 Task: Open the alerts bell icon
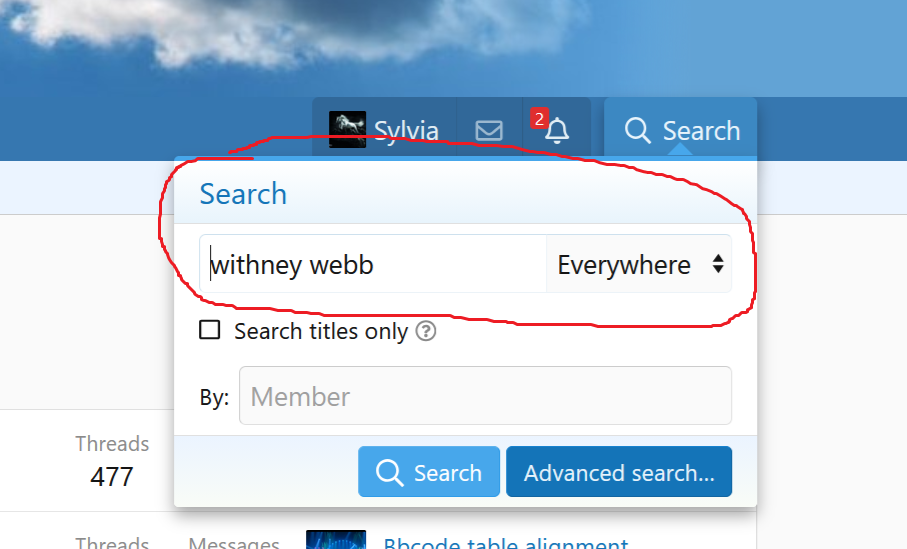coord(557,131)
